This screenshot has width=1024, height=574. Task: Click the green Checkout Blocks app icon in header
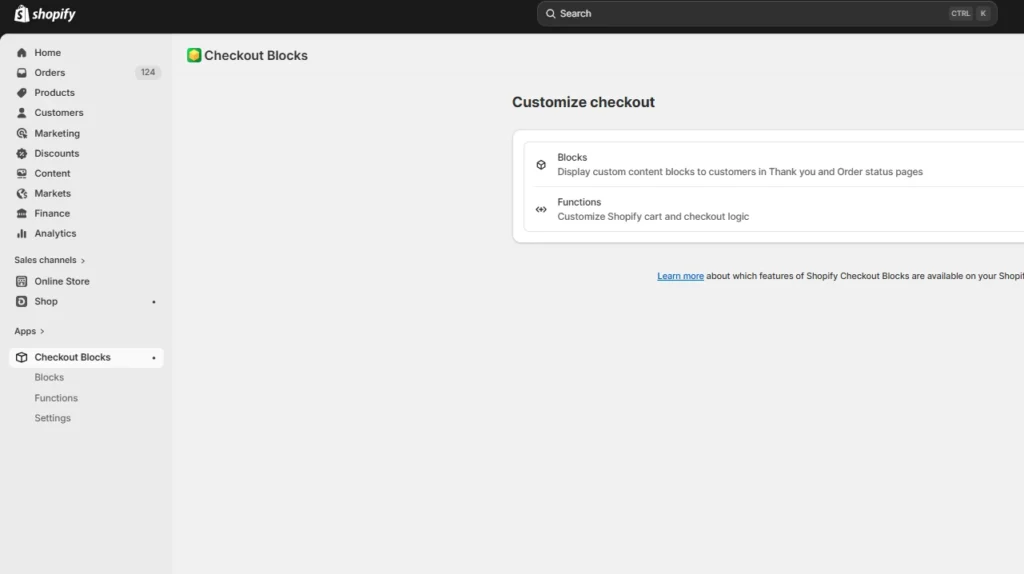click(x=194, y=56)
